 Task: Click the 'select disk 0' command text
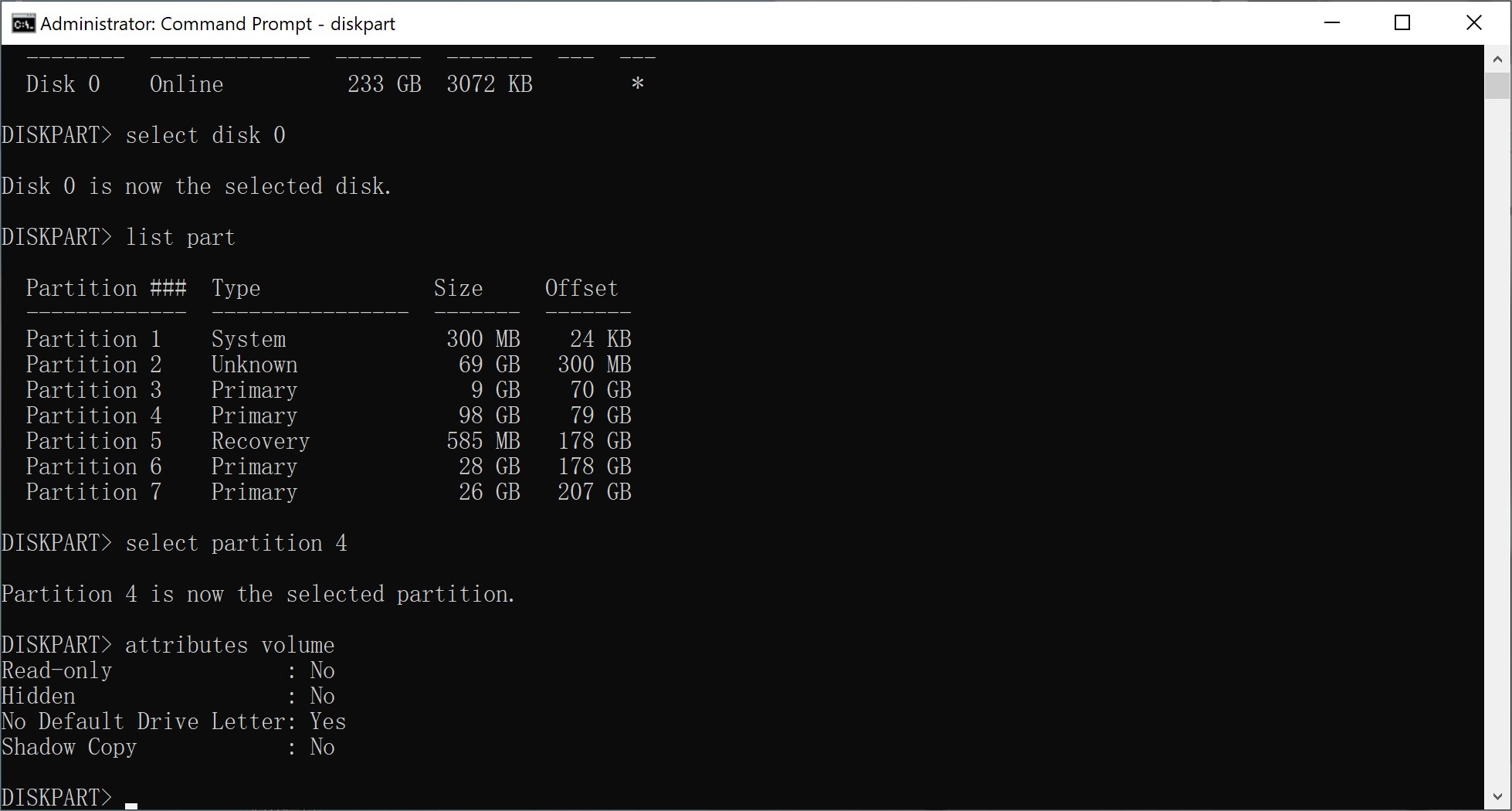[x=205, y=135]
